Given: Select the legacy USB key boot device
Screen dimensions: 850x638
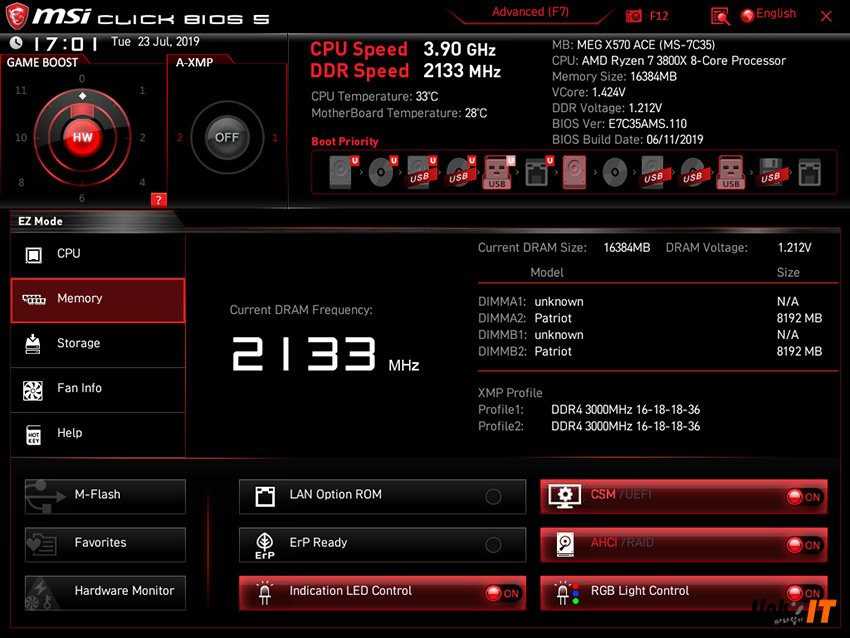Looking at the screenshot, I should pyautogui.click(x=731, y=172).
